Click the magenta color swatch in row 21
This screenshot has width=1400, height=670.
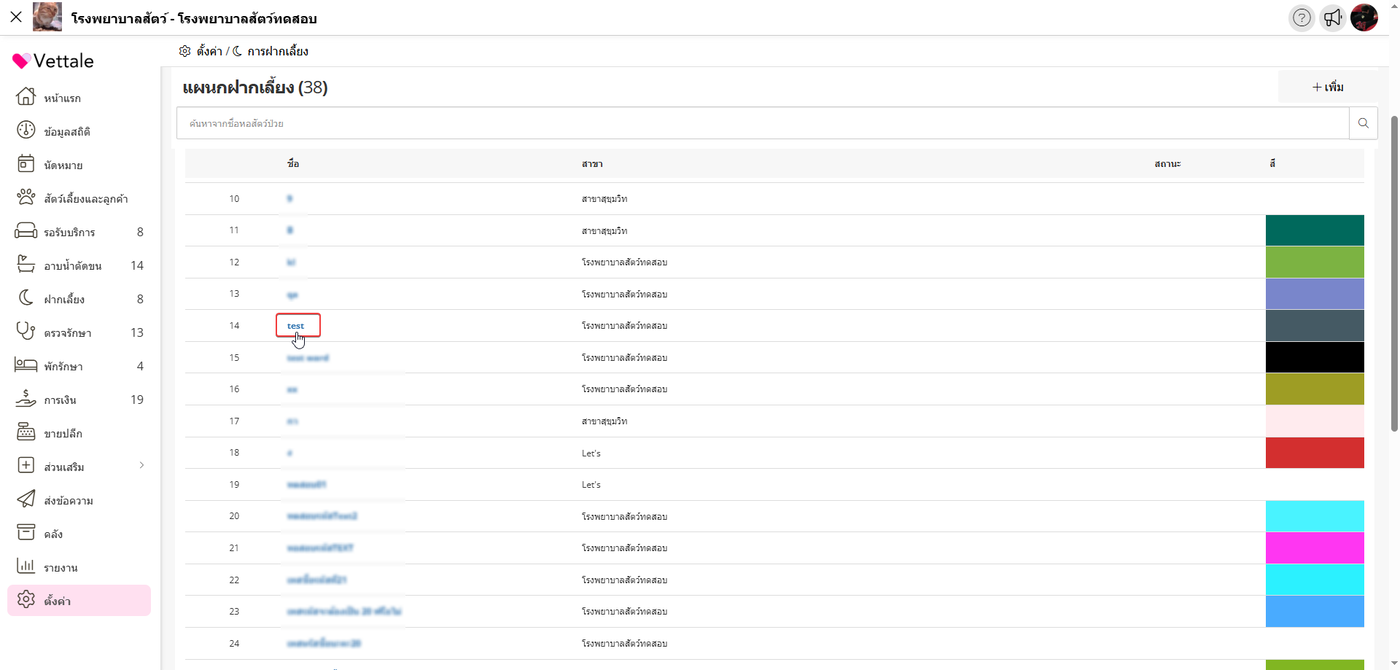(x=1314, y=548)
